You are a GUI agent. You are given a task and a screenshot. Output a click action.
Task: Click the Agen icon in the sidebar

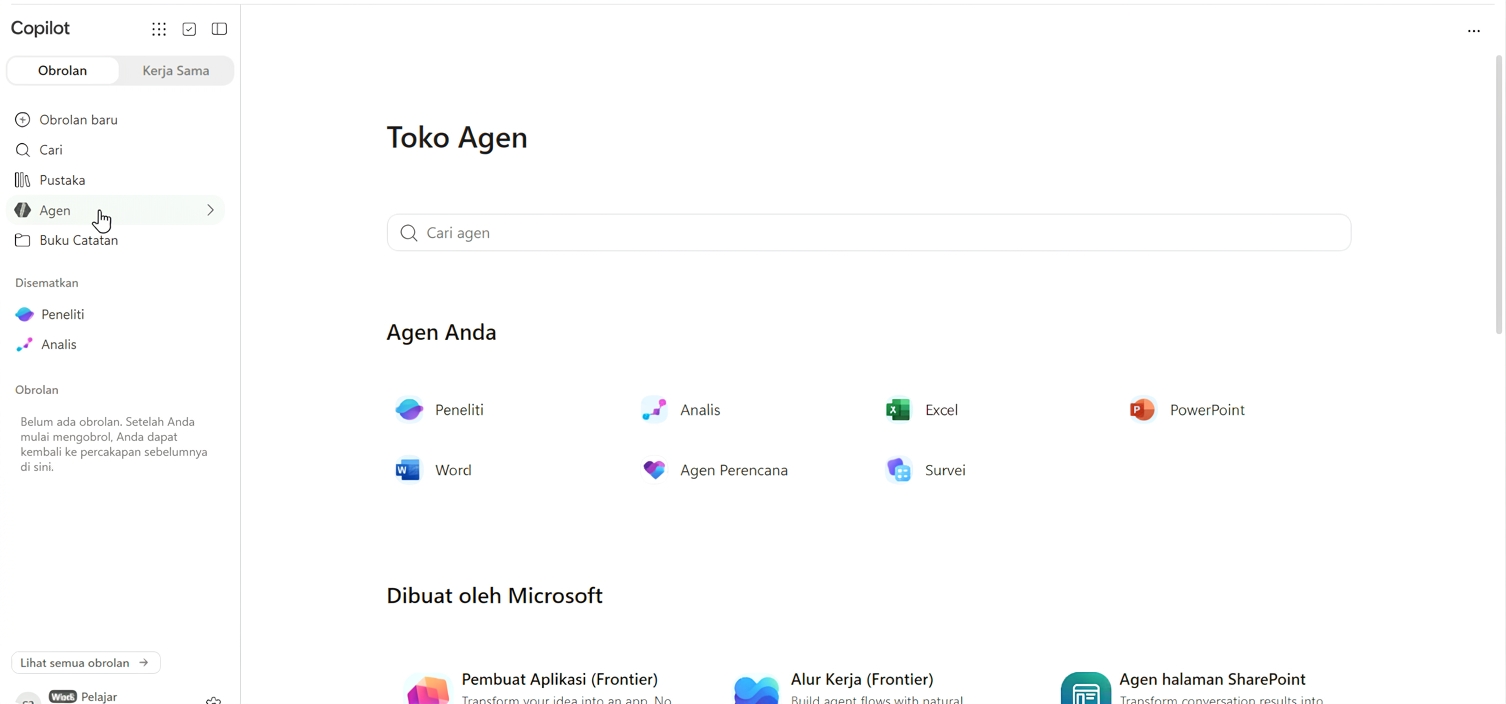23,210
